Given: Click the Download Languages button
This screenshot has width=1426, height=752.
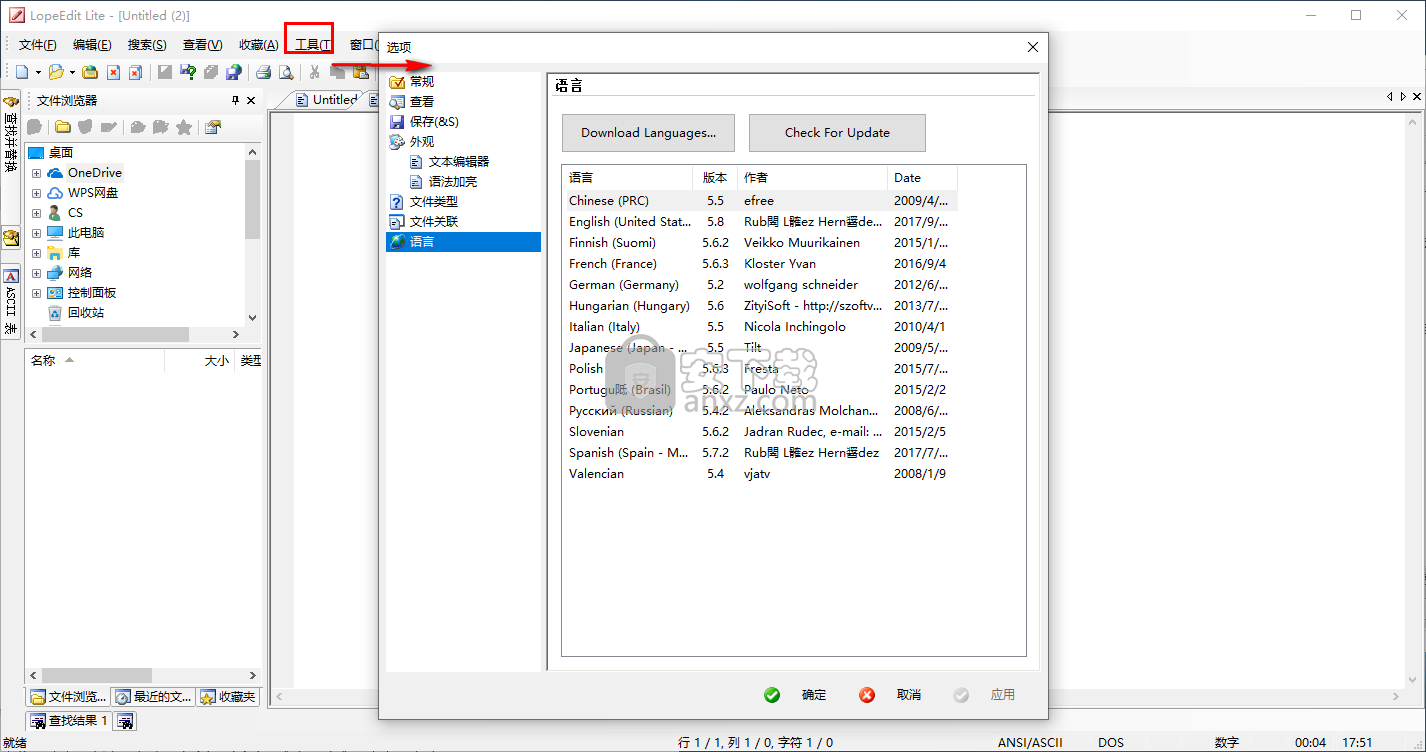Looking at the screenshot, I should click(648, 133).
